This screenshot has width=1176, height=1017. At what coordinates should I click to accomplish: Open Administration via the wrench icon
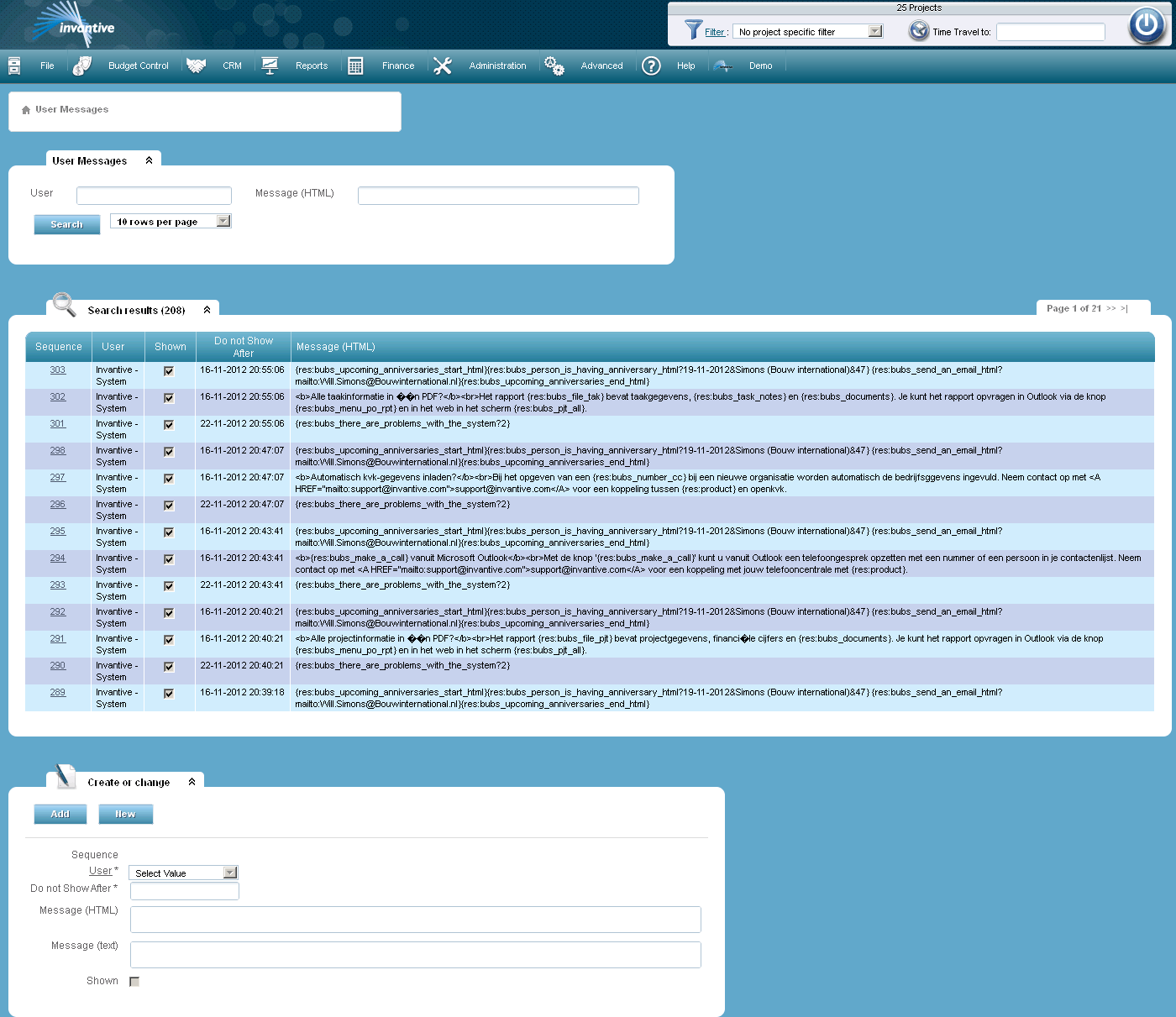(443, 65)
